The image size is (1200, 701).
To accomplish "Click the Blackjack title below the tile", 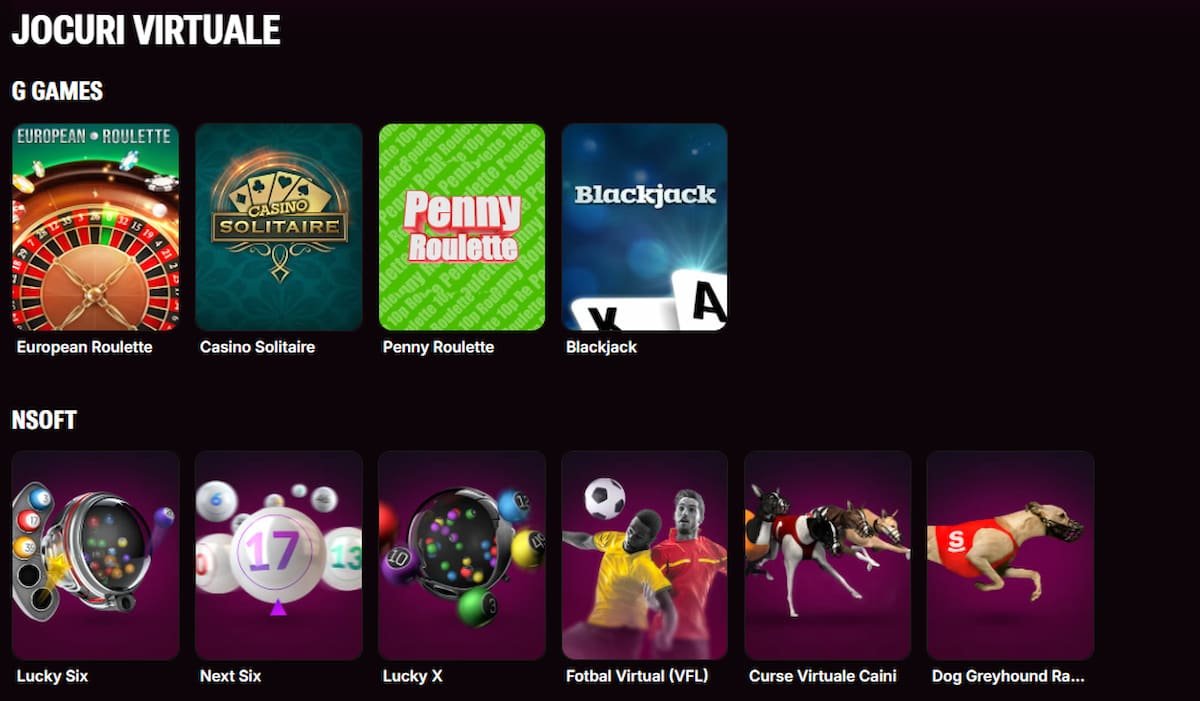I will coord(601,347).
